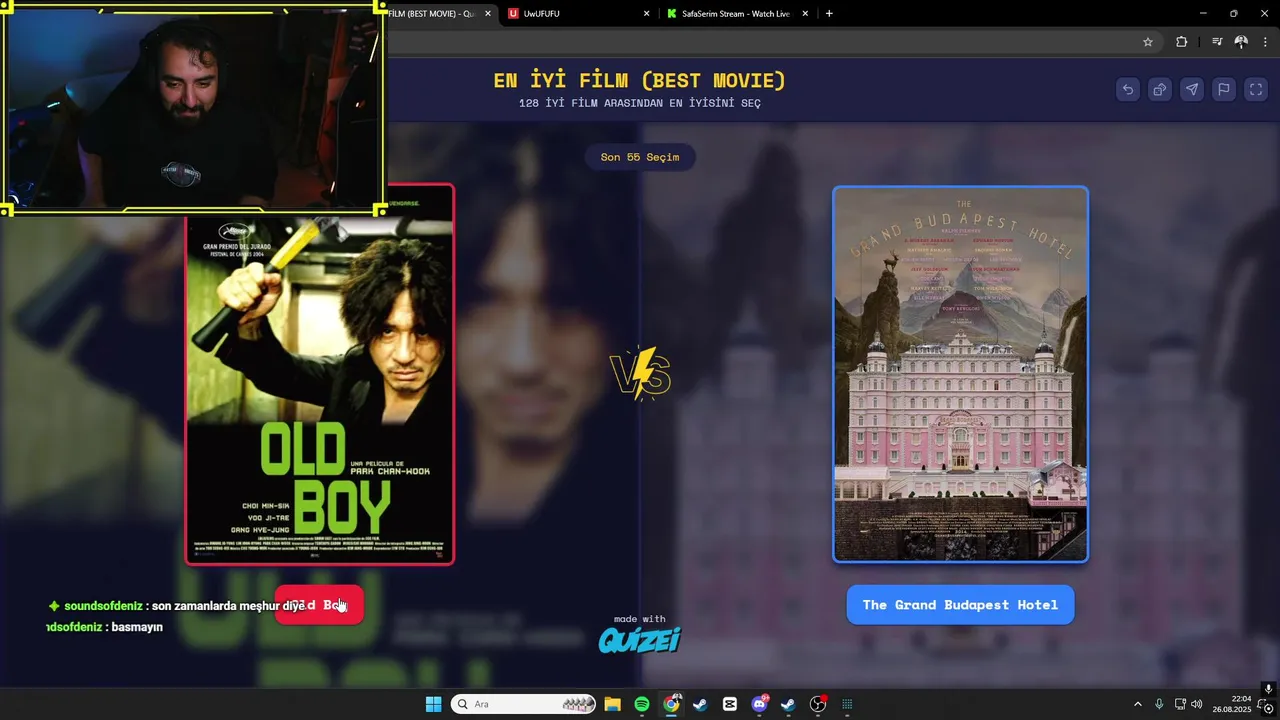Click the copy/duplicate icon in the quiz toolbar
The height and width of the screenshot is (720, 1280).
click(x=1160, y=89)
